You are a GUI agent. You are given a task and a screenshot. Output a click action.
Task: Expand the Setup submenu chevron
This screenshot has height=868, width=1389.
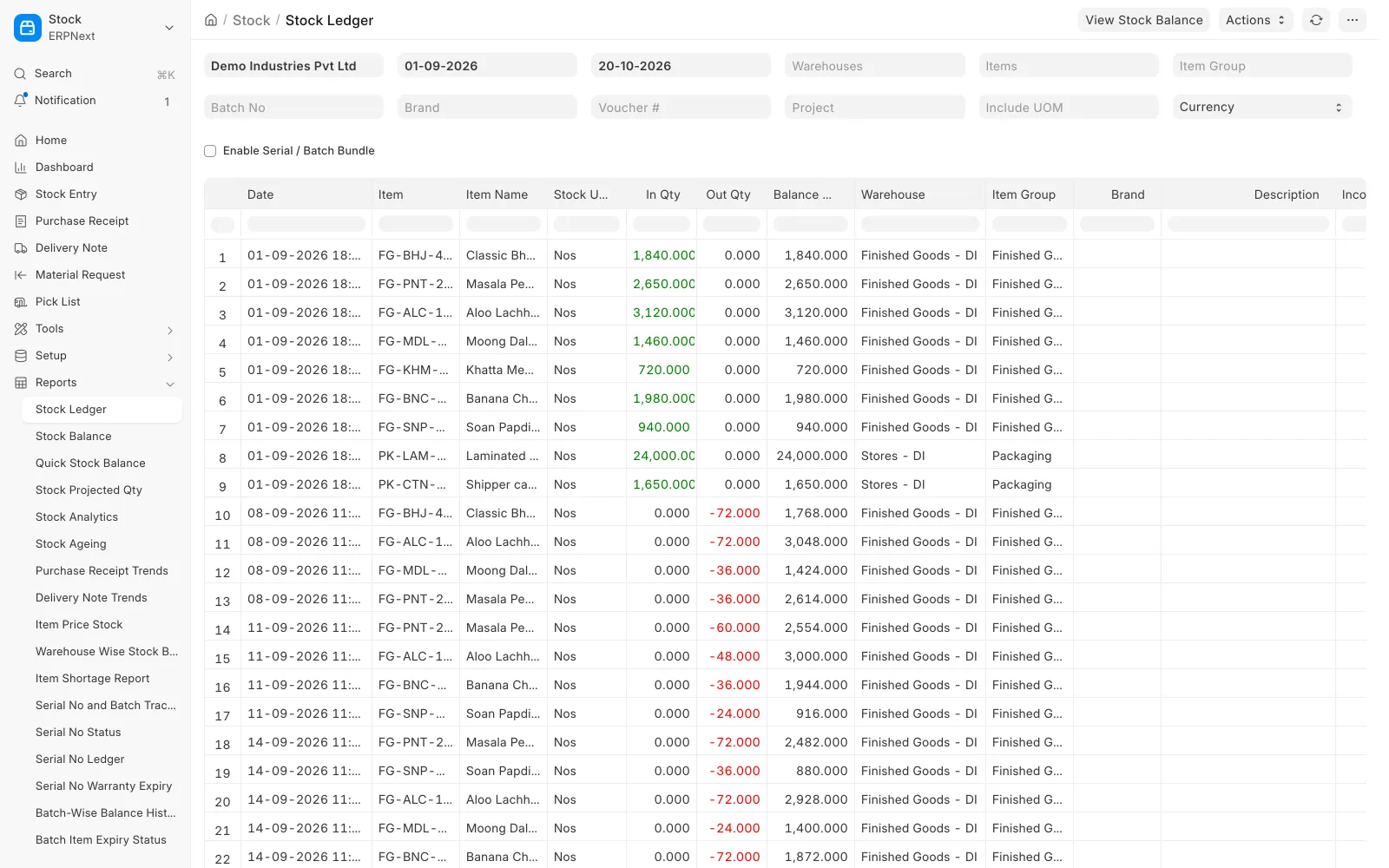coord(170,357)
